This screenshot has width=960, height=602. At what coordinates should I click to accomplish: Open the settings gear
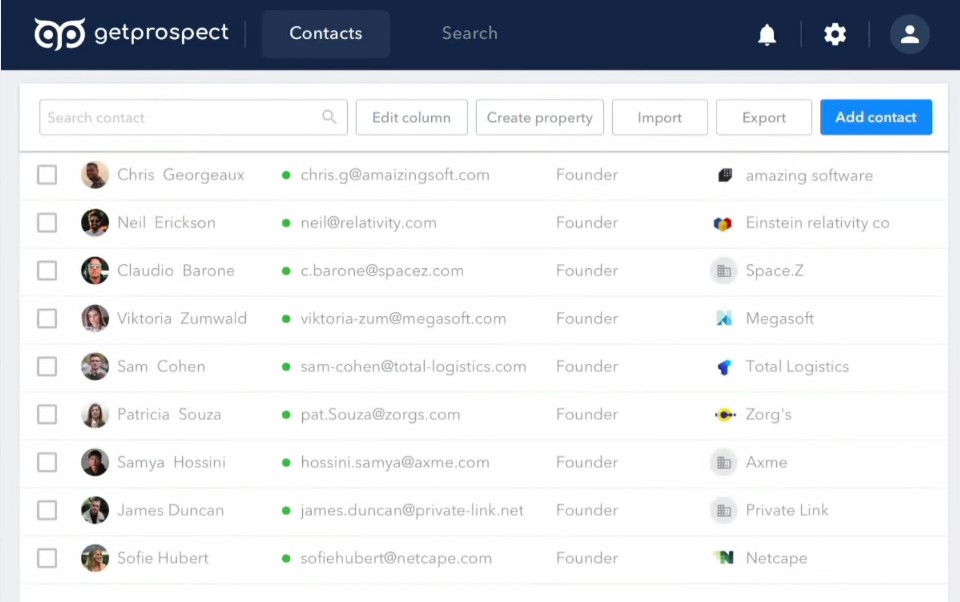(835, 33)
